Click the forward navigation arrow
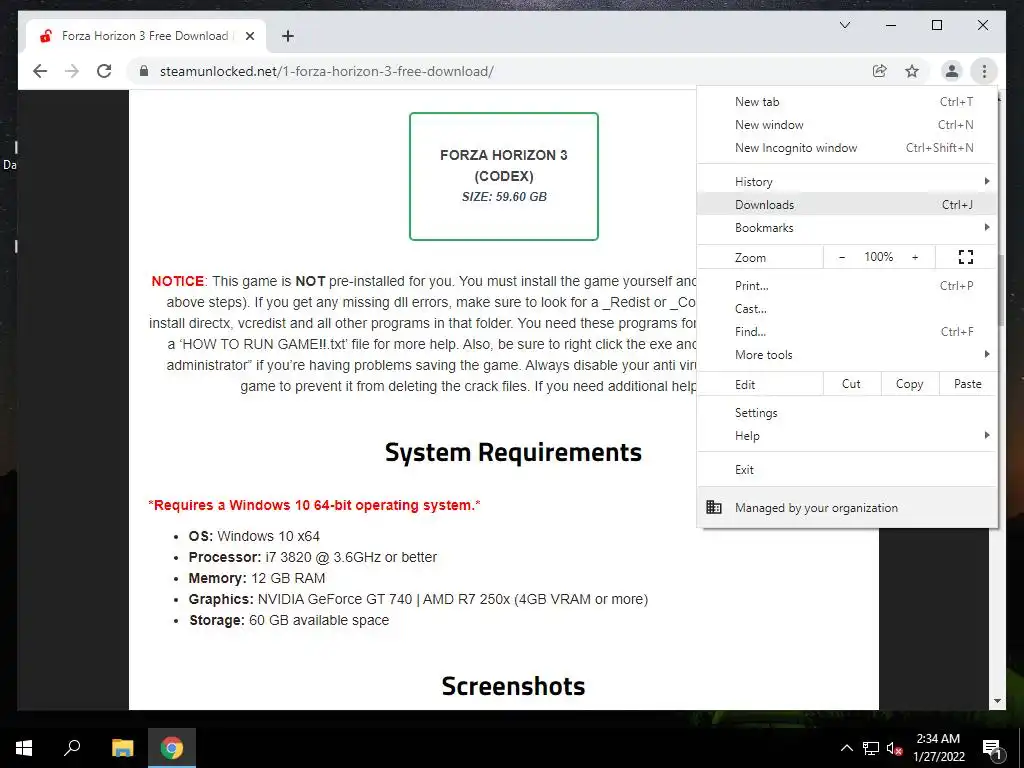The image size is (1024, 768). tap(72, 71)
